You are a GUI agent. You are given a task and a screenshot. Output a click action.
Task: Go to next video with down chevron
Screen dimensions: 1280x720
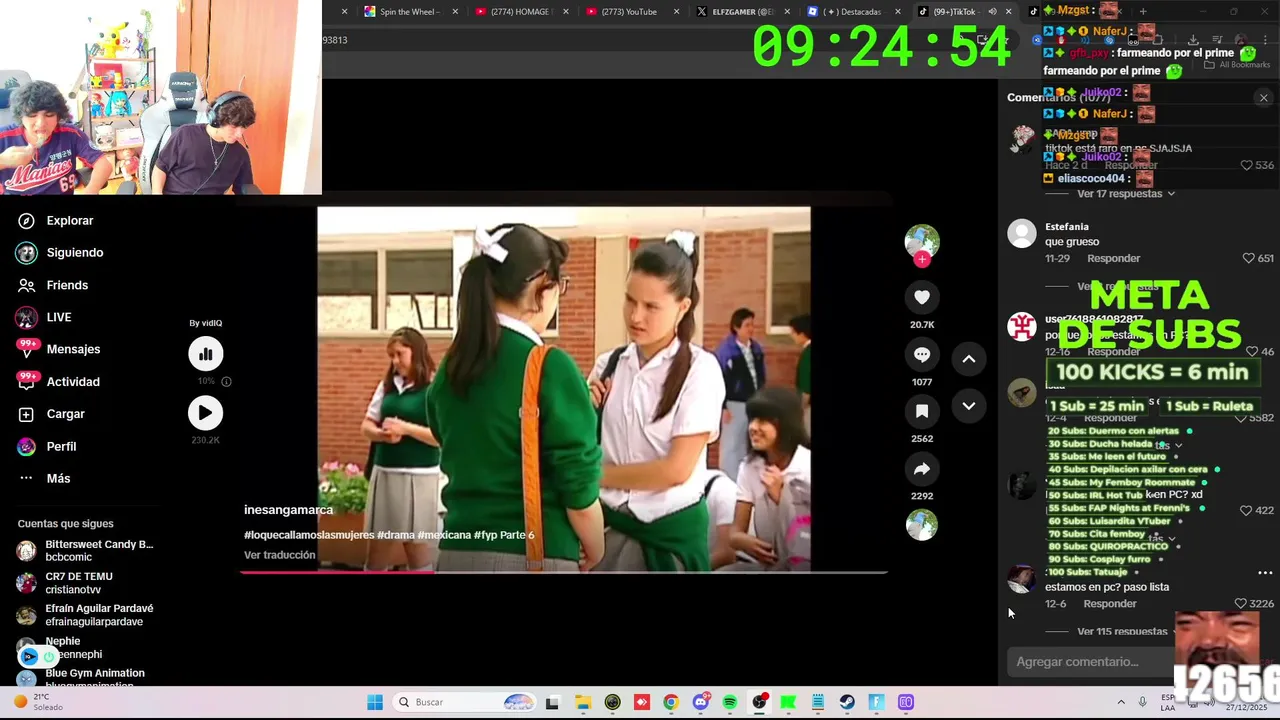pyautogui.click(x=968, y=406)
